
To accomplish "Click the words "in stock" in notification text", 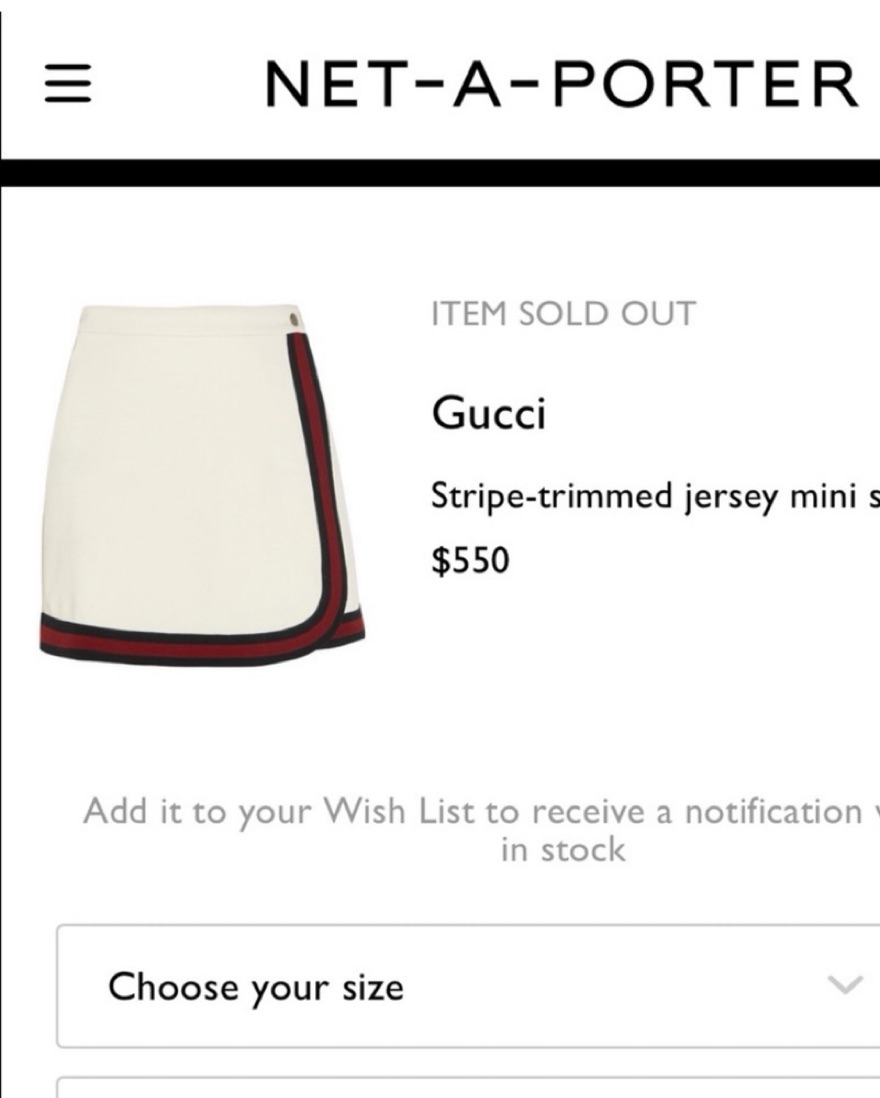I will tap(562, 850).
